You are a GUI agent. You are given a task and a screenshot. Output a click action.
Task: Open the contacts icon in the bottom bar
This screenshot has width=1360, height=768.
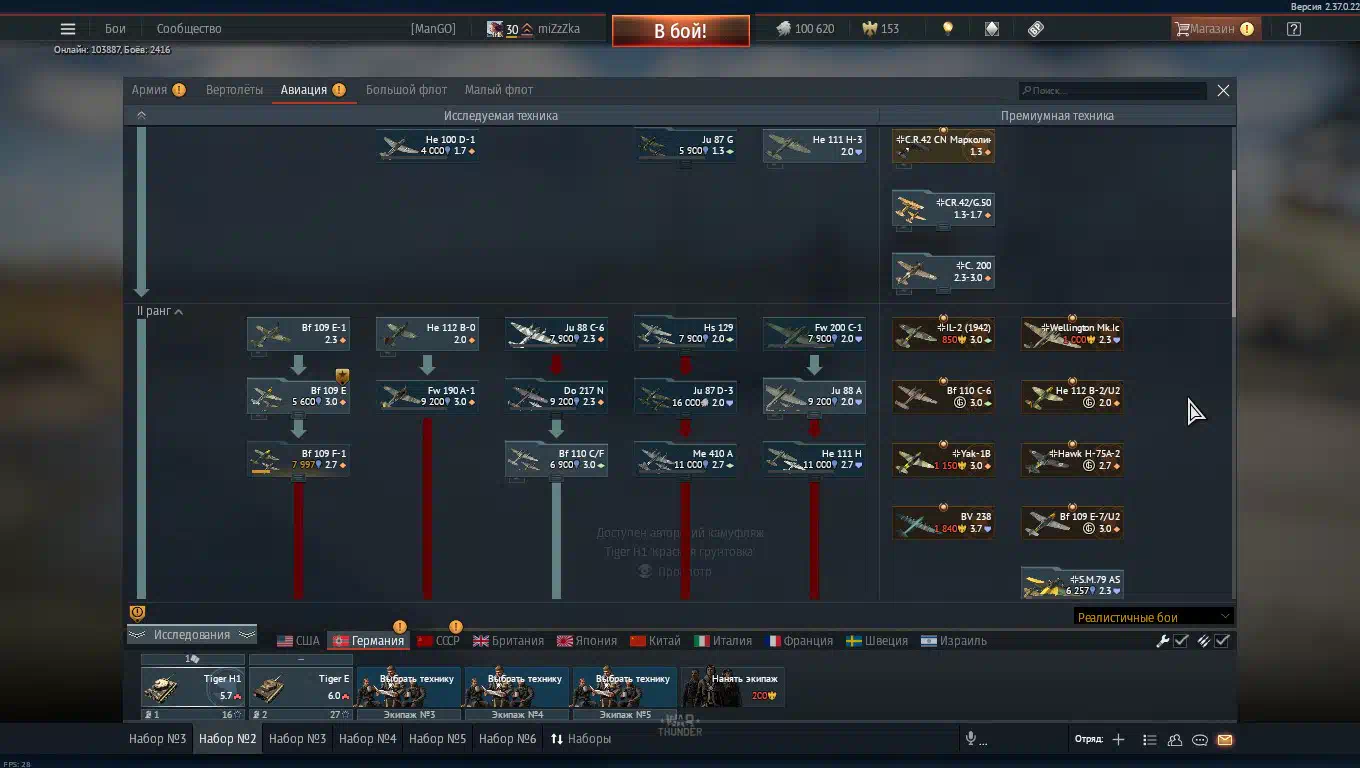tap(1175, 740)
